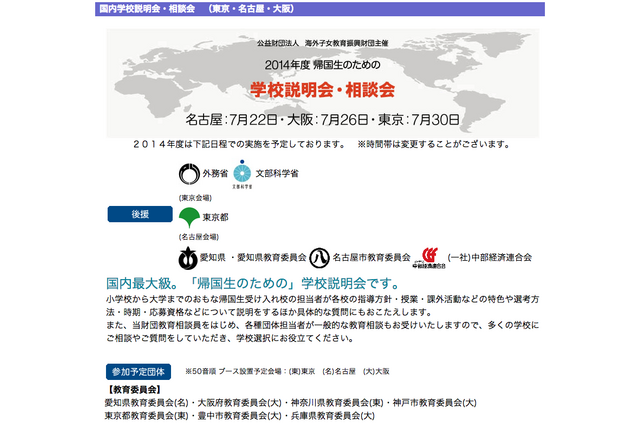Click the 名古屋市 circle-eight emblem

click(319, 258)
